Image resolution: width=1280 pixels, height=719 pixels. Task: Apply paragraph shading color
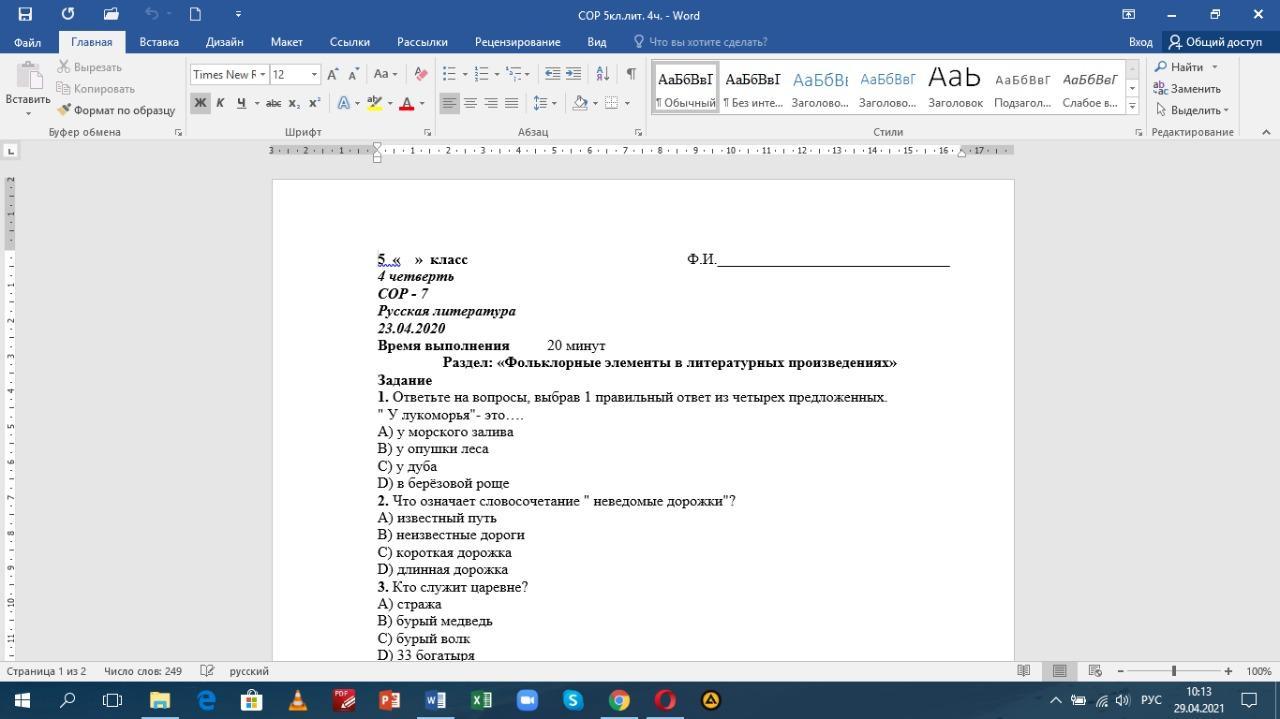pyautogui.click(x=579, y=103)
